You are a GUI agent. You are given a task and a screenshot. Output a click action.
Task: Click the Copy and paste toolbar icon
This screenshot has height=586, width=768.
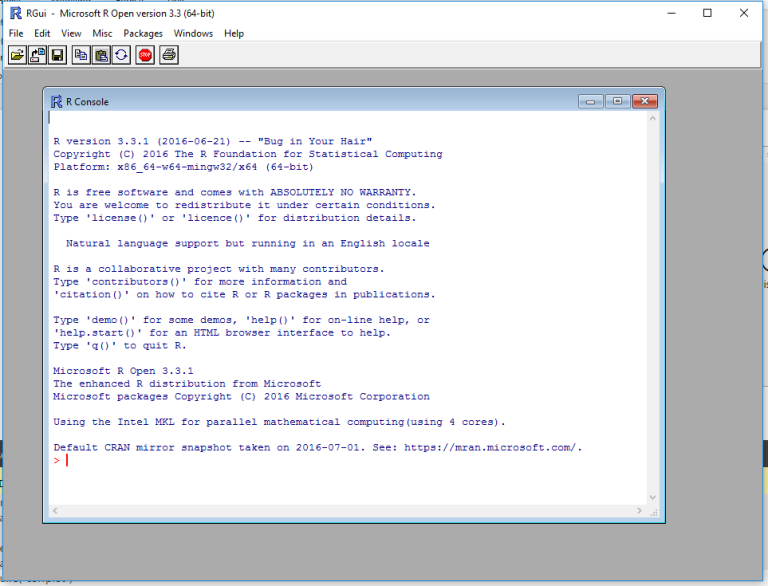pos(121,55)
